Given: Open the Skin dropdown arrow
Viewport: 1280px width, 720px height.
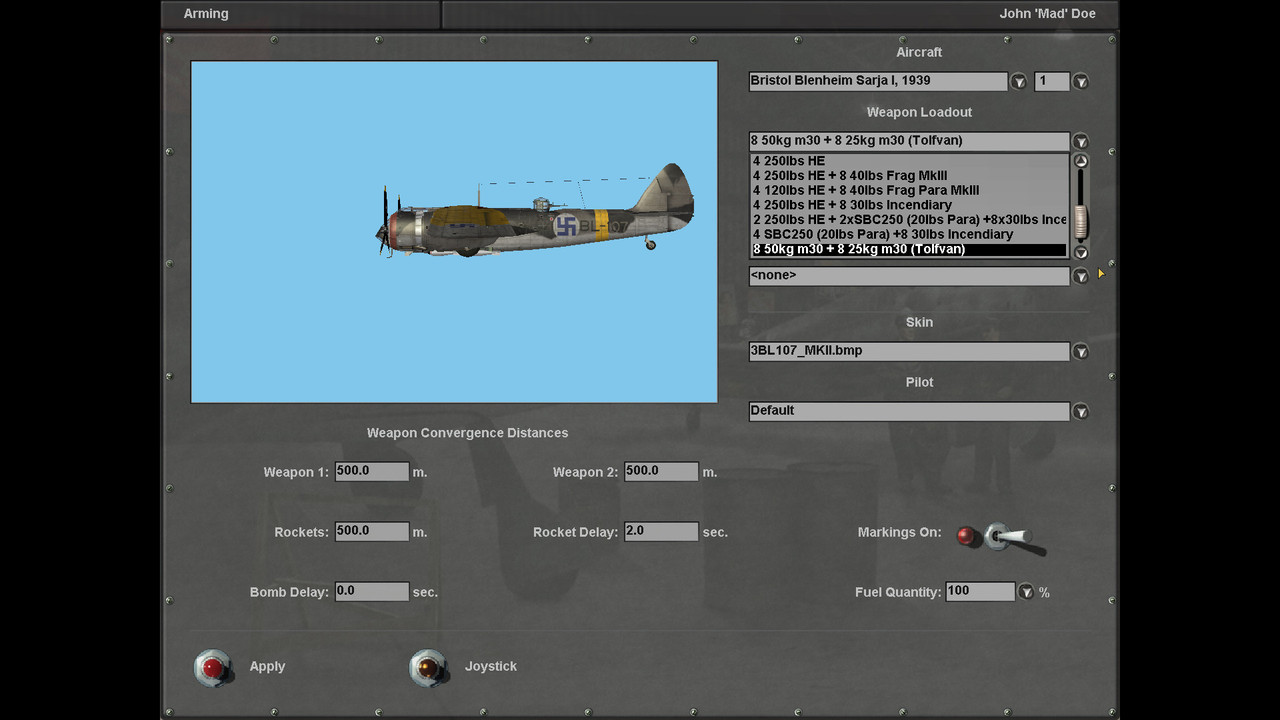Looking at the screenshot, I should (1081, 352).
